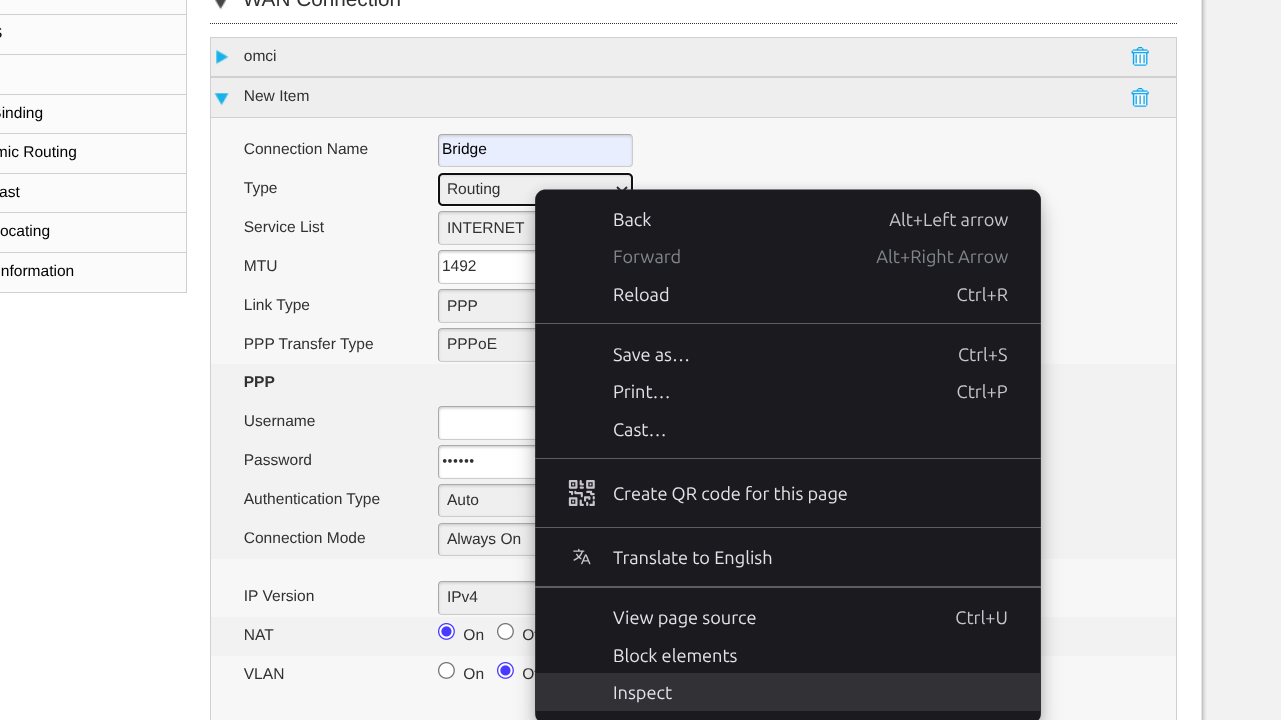Click Block elements menu entry

(675, 656)
